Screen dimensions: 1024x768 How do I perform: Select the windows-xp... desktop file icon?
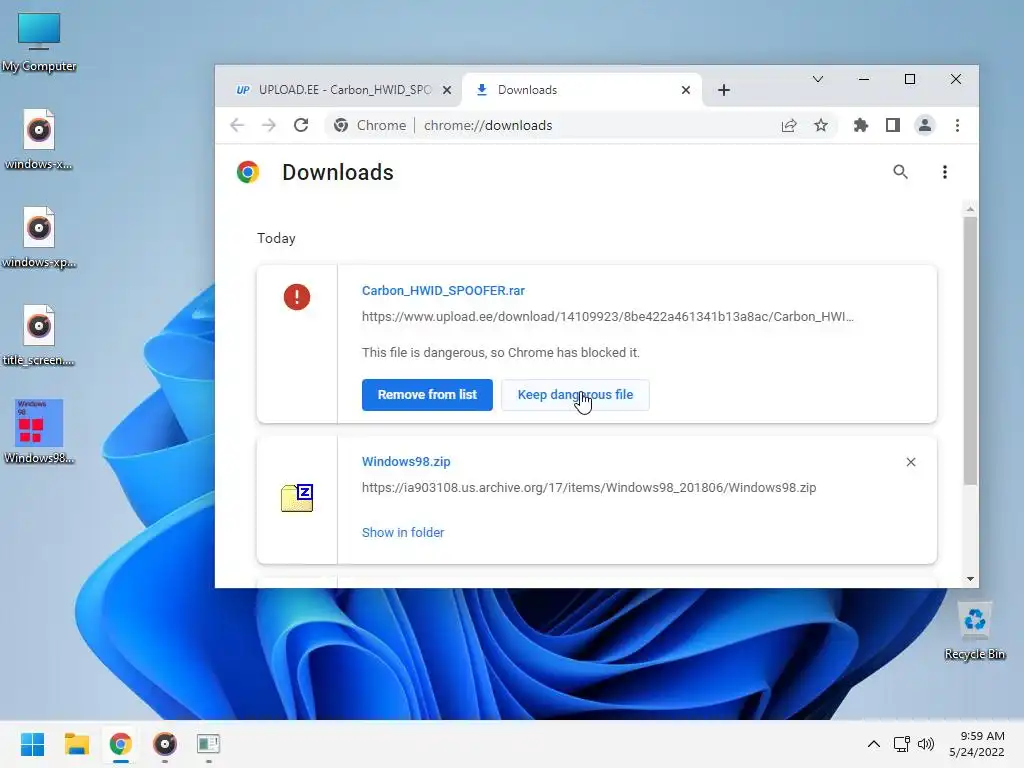point(39,238)
